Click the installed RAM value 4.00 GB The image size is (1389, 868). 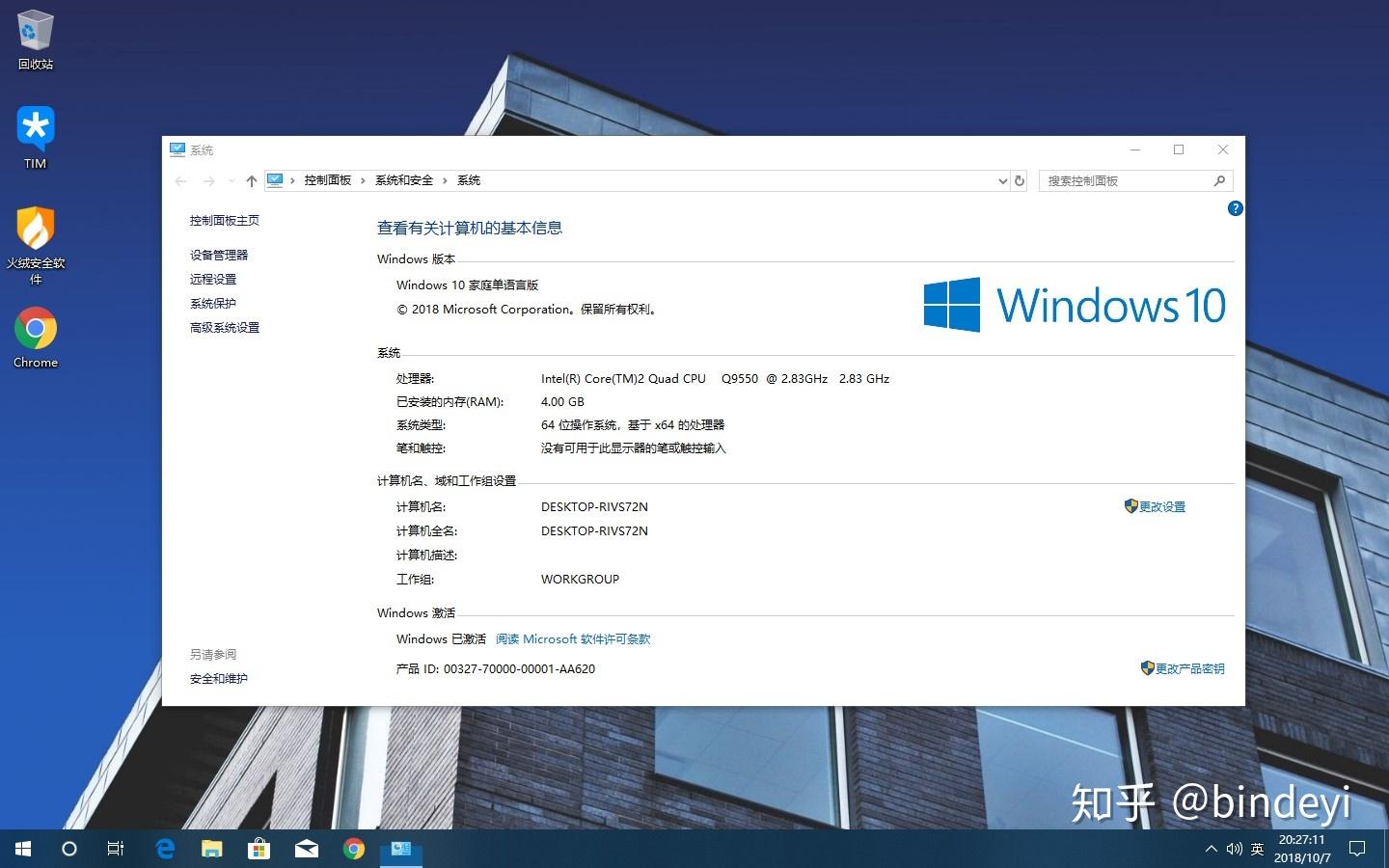[562, 402]
